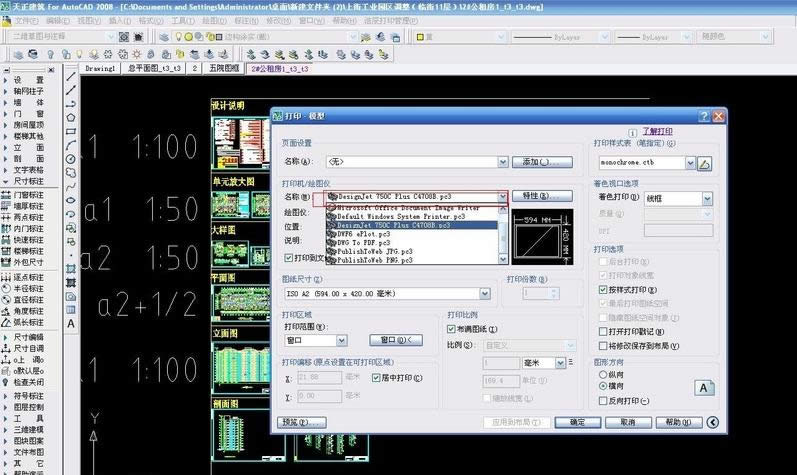
Task: Select the Polygon draw tool
Action: pos(71,117)
